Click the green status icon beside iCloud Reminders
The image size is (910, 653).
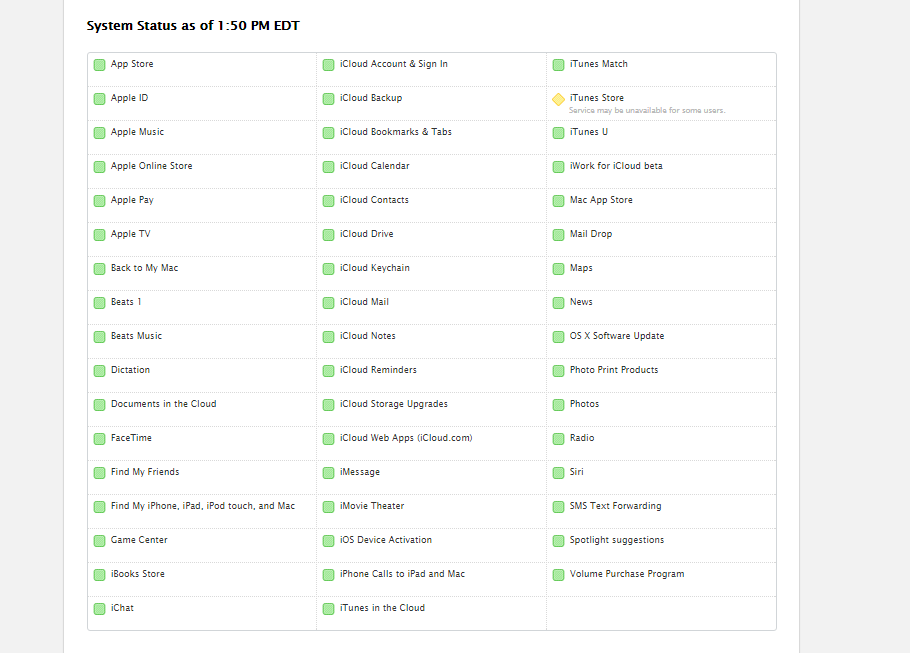point(328,370)
